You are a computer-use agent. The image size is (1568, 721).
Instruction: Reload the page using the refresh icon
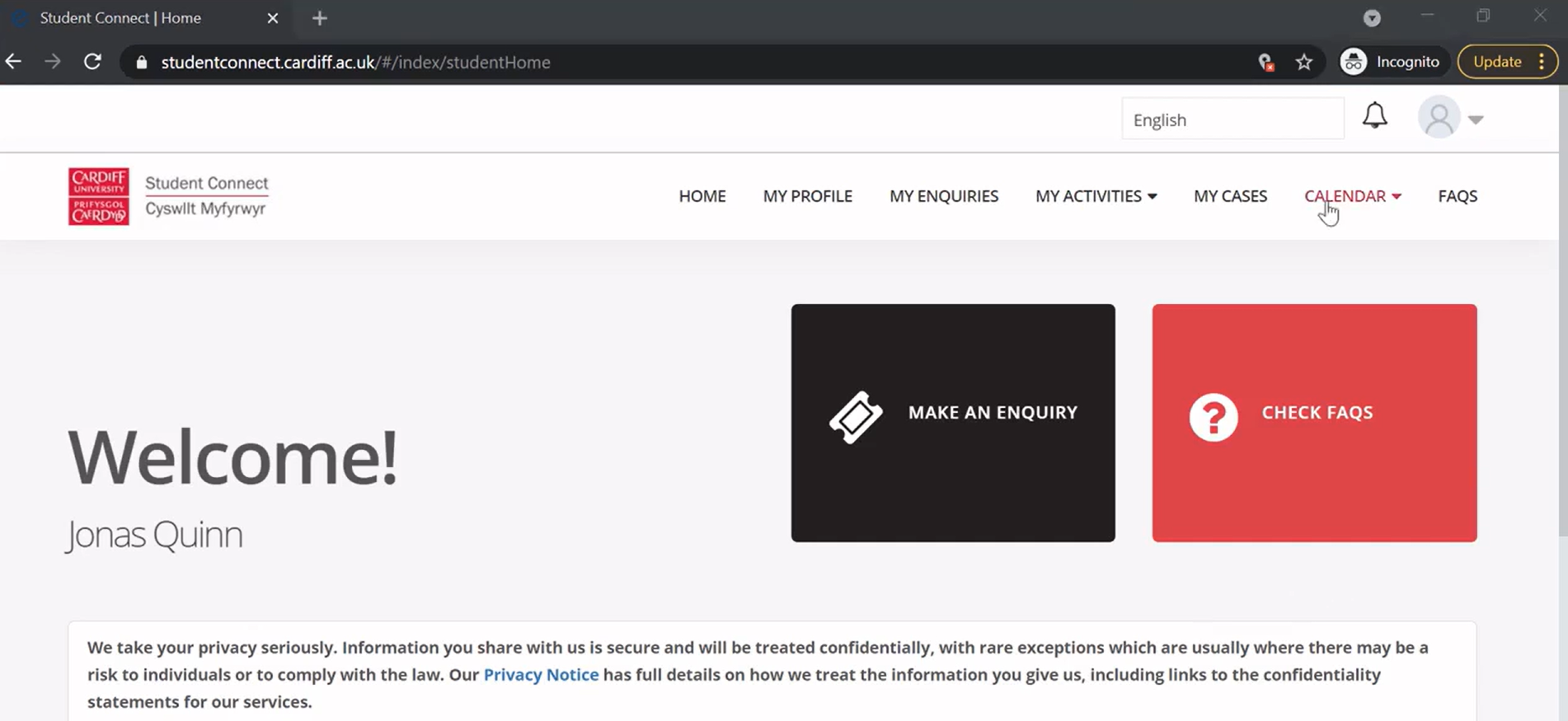click(92, 62)
